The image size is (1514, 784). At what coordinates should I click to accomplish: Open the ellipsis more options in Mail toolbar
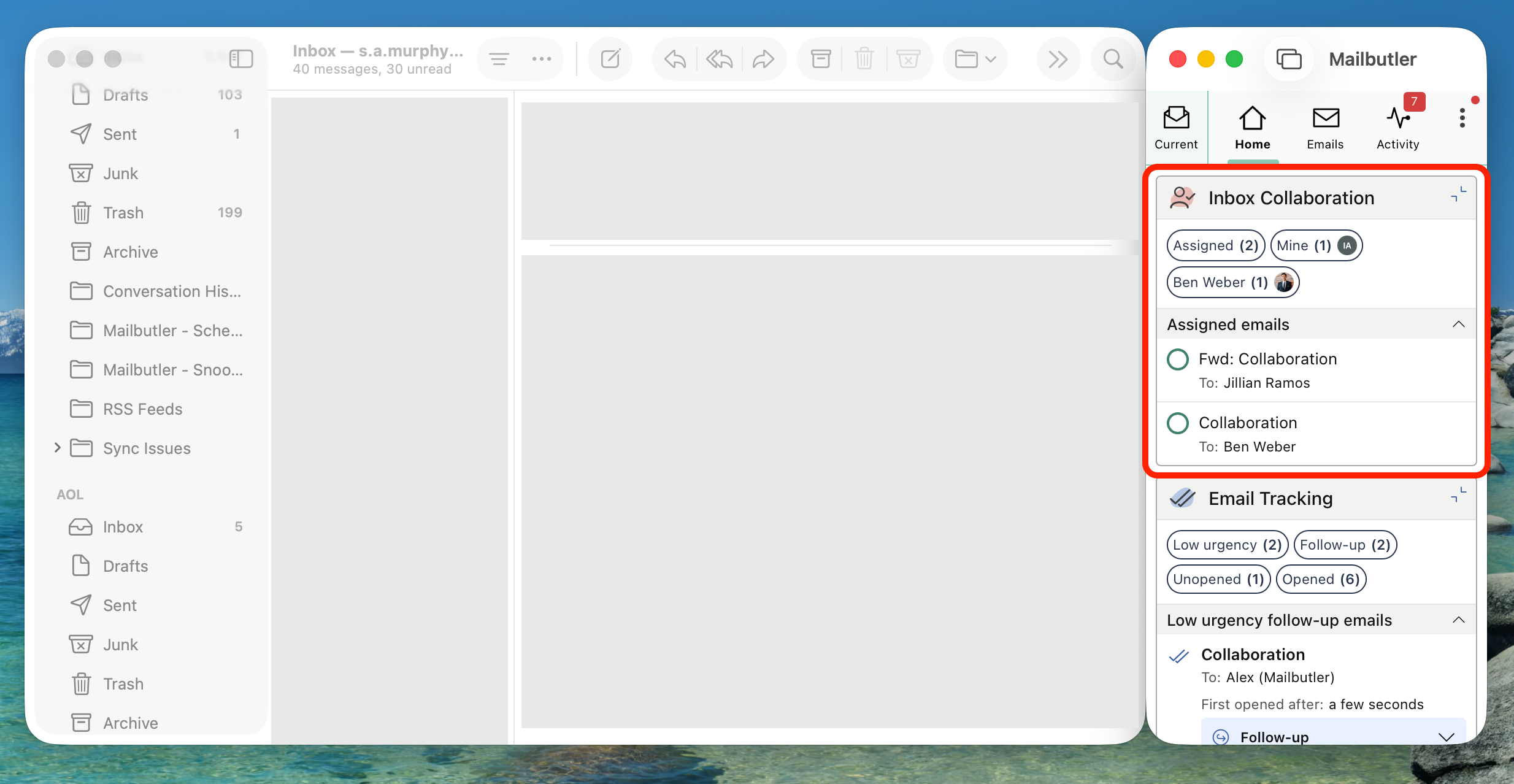pos(542,59)
